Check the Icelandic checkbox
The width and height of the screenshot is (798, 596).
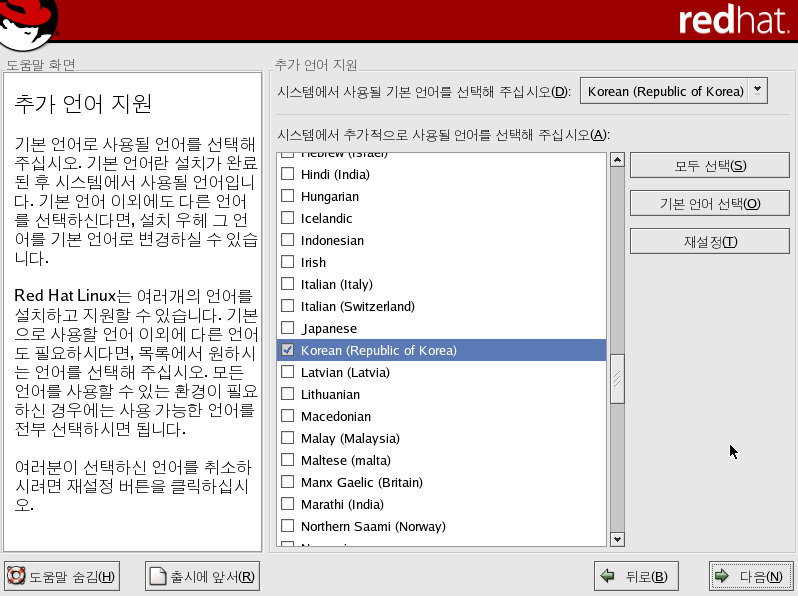click(288, 218)
